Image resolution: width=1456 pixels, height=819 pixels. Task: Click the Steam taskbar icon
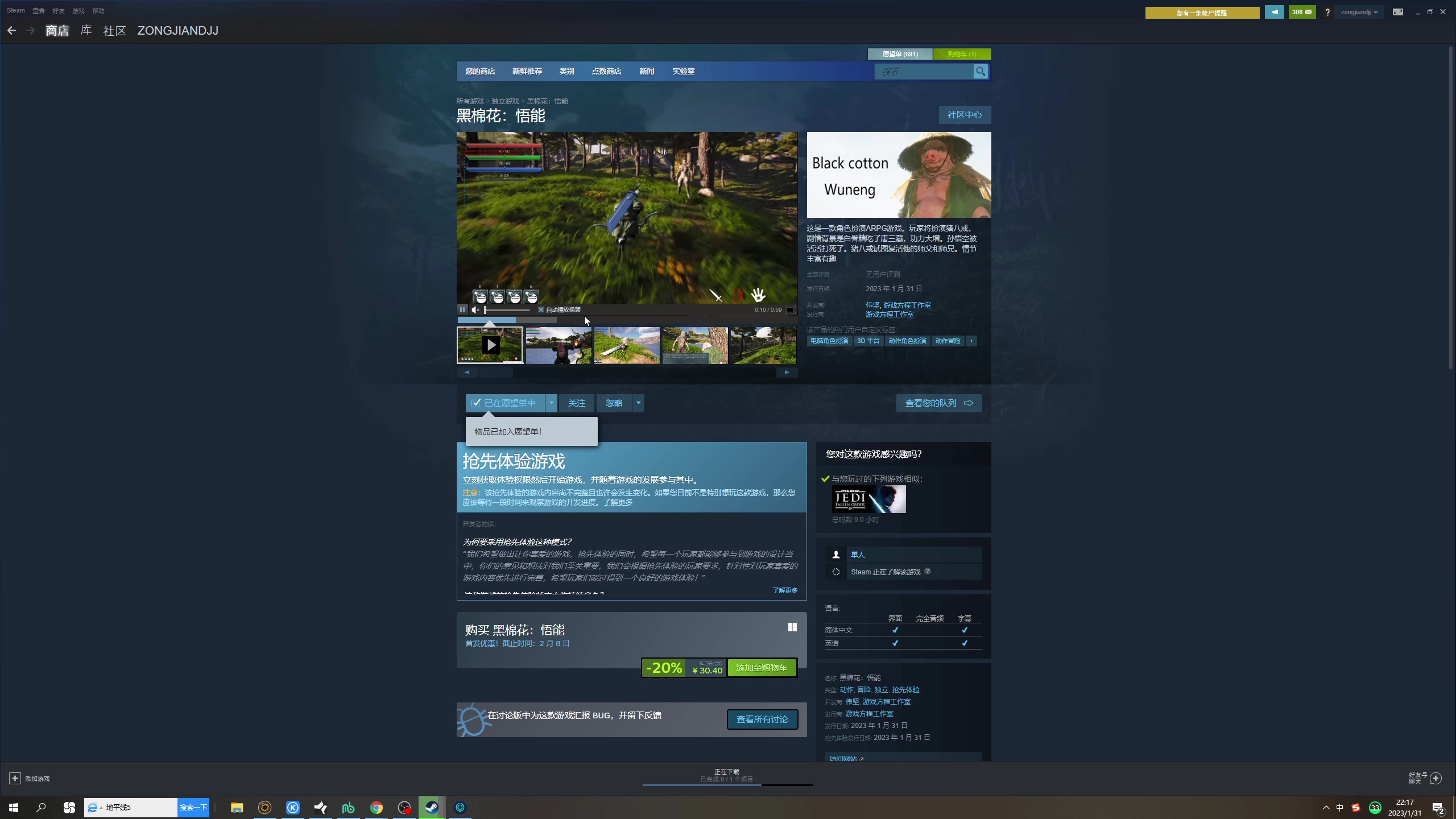pyautogui.click(x=432, y=808)
